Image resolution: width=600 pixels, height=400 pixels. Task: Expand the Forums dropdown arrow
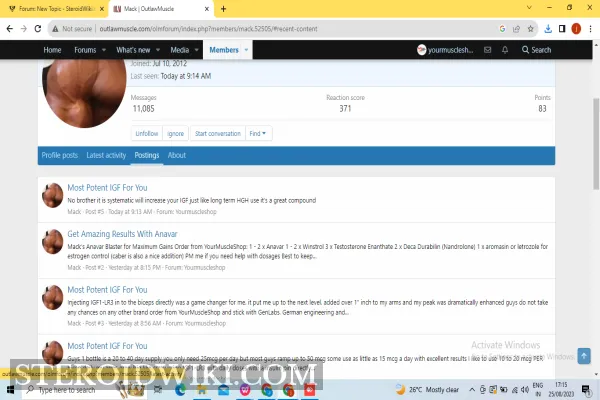coord(104,50)
